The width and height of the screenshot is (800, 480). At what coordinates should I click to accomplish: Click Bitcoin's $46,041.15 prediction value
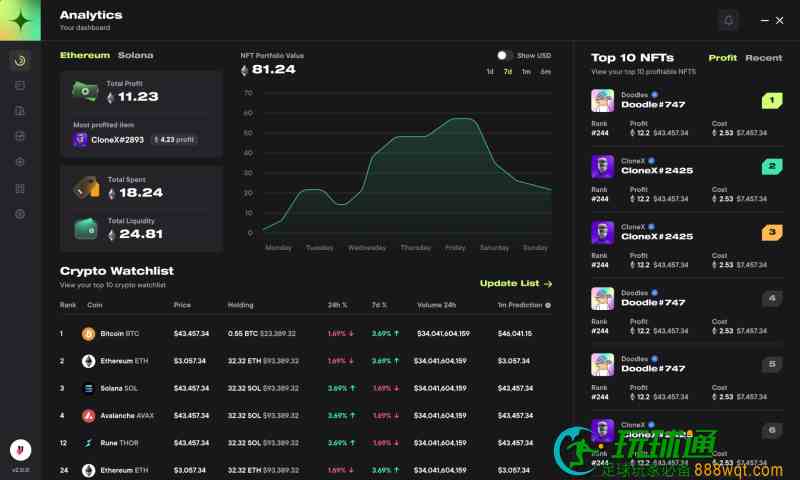tap(515, 334)
